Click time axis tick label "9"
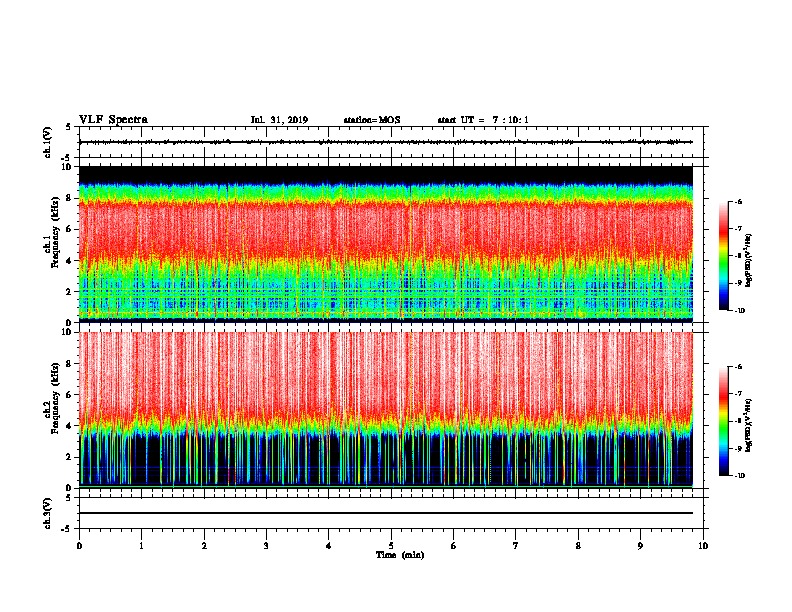This screenshot has height=612, width=792. [x=640, y=546]
